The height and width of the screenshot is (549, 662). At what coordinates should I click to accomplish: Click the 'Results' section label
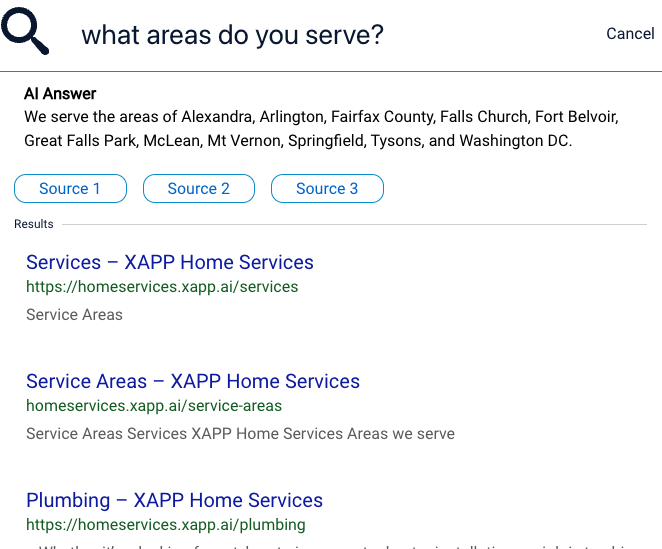tap(34, 224)
